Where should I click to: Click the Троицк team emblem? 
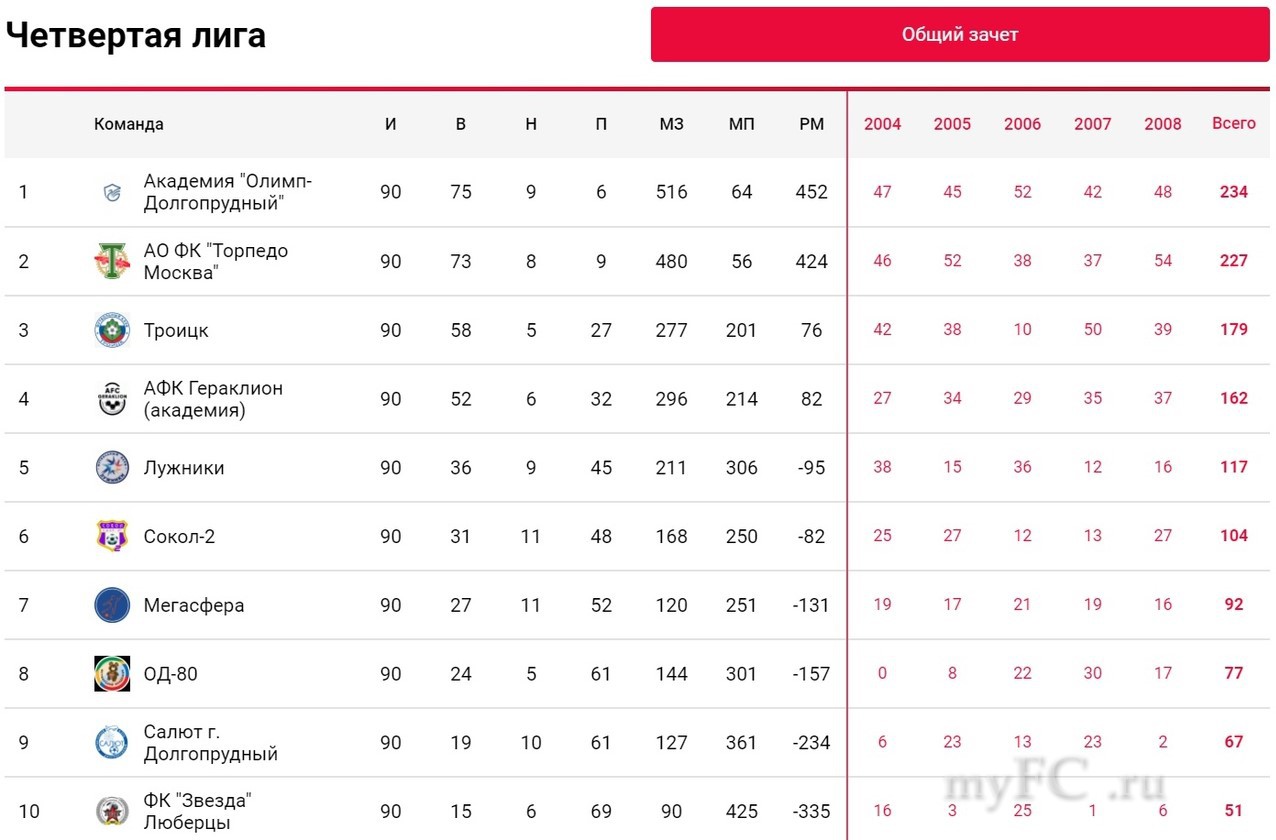tap(112, 330)
